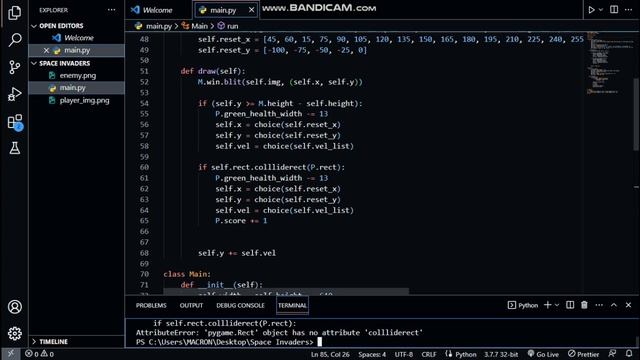Change file encoding UTF-8
640x360 pixels.
404,354
